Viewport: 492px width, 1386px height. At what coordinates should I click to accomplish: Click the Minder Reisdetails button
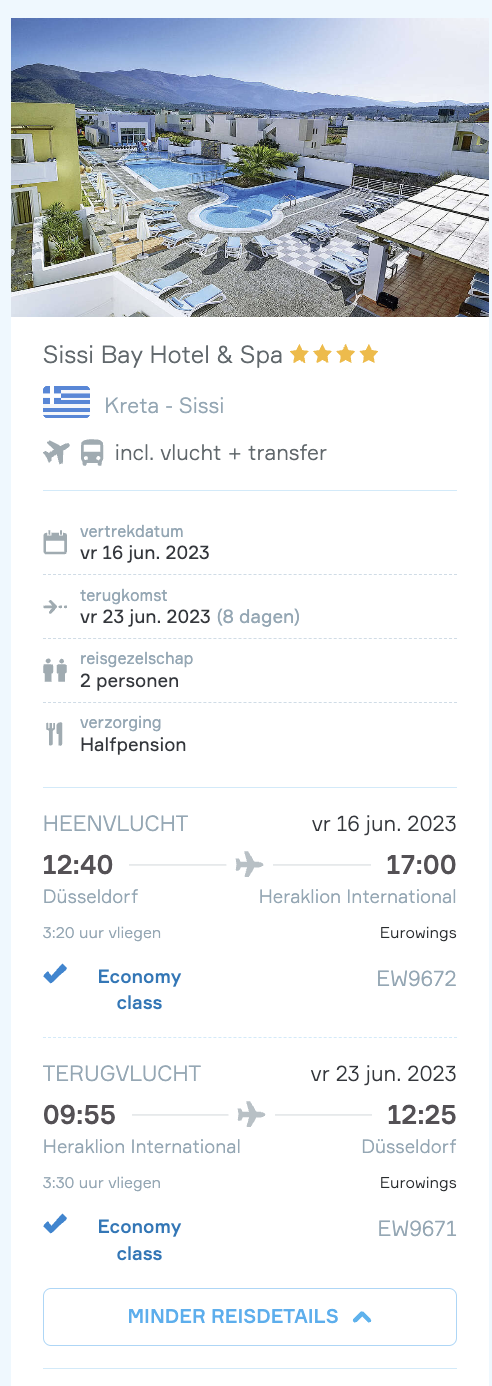point(250,1317)
